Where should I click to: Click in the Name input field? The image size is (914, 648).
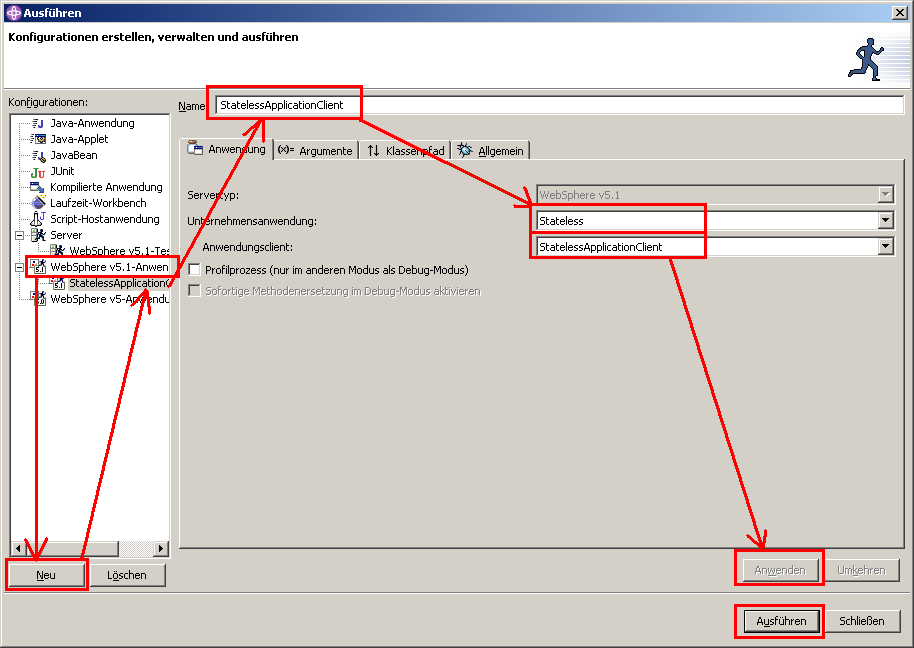click(x=560, y=105)
